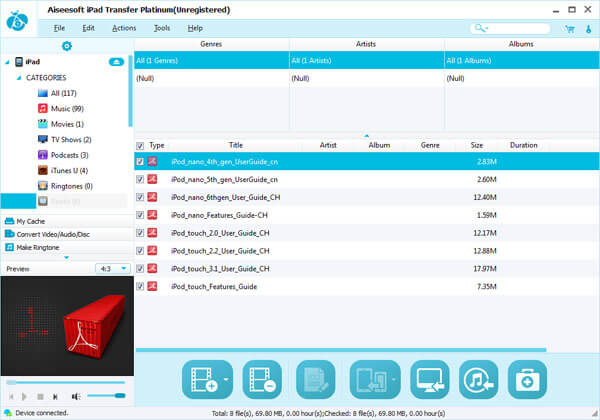Image resolution: width=600 pixels, height=420 pixels.
Task: Click the Export to PC monitor button
Action: pyautogui.click(x=430, y=379)
